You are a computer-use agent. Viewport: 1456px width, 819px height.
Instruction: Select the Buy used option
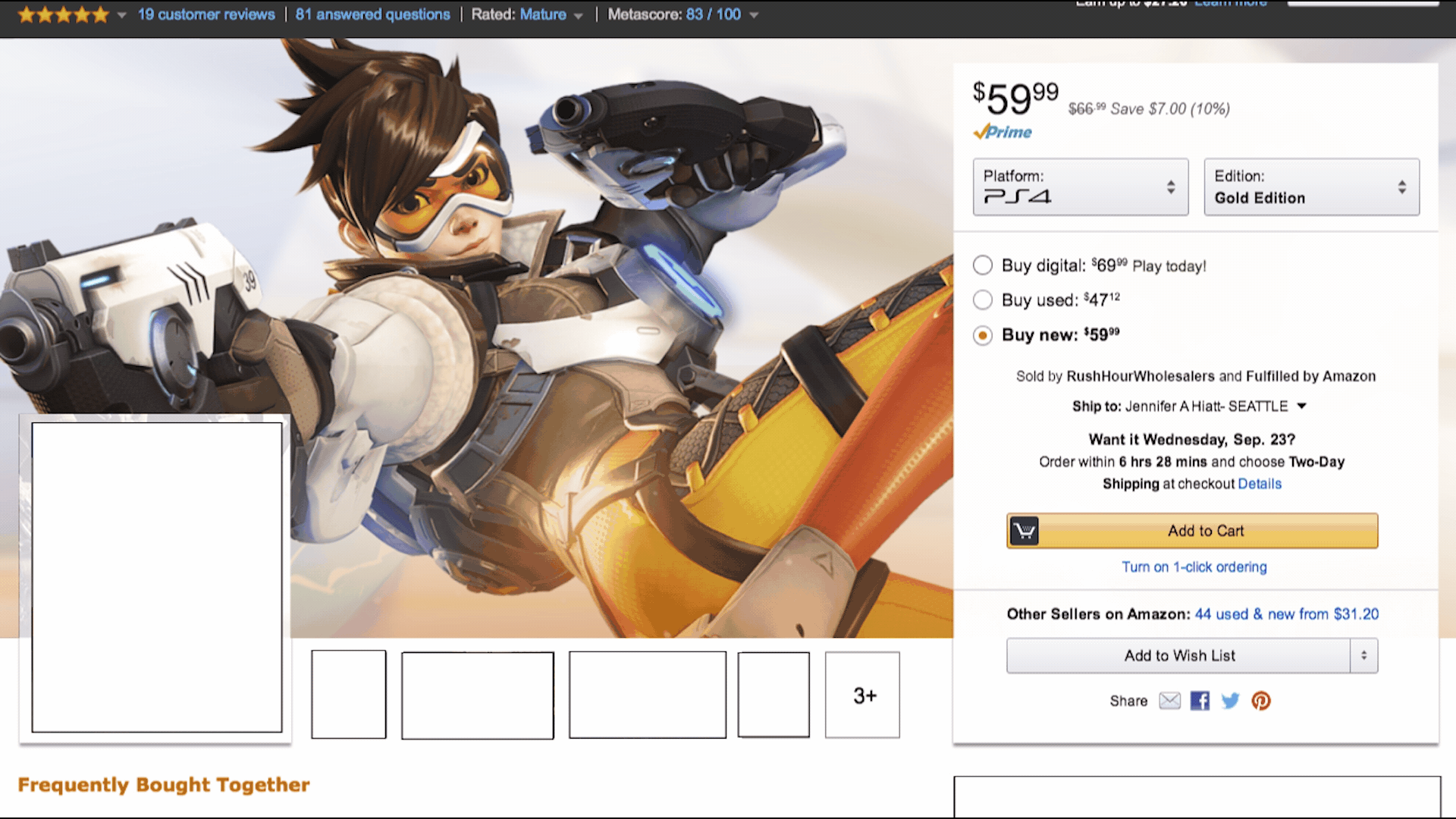coord(983,300)
